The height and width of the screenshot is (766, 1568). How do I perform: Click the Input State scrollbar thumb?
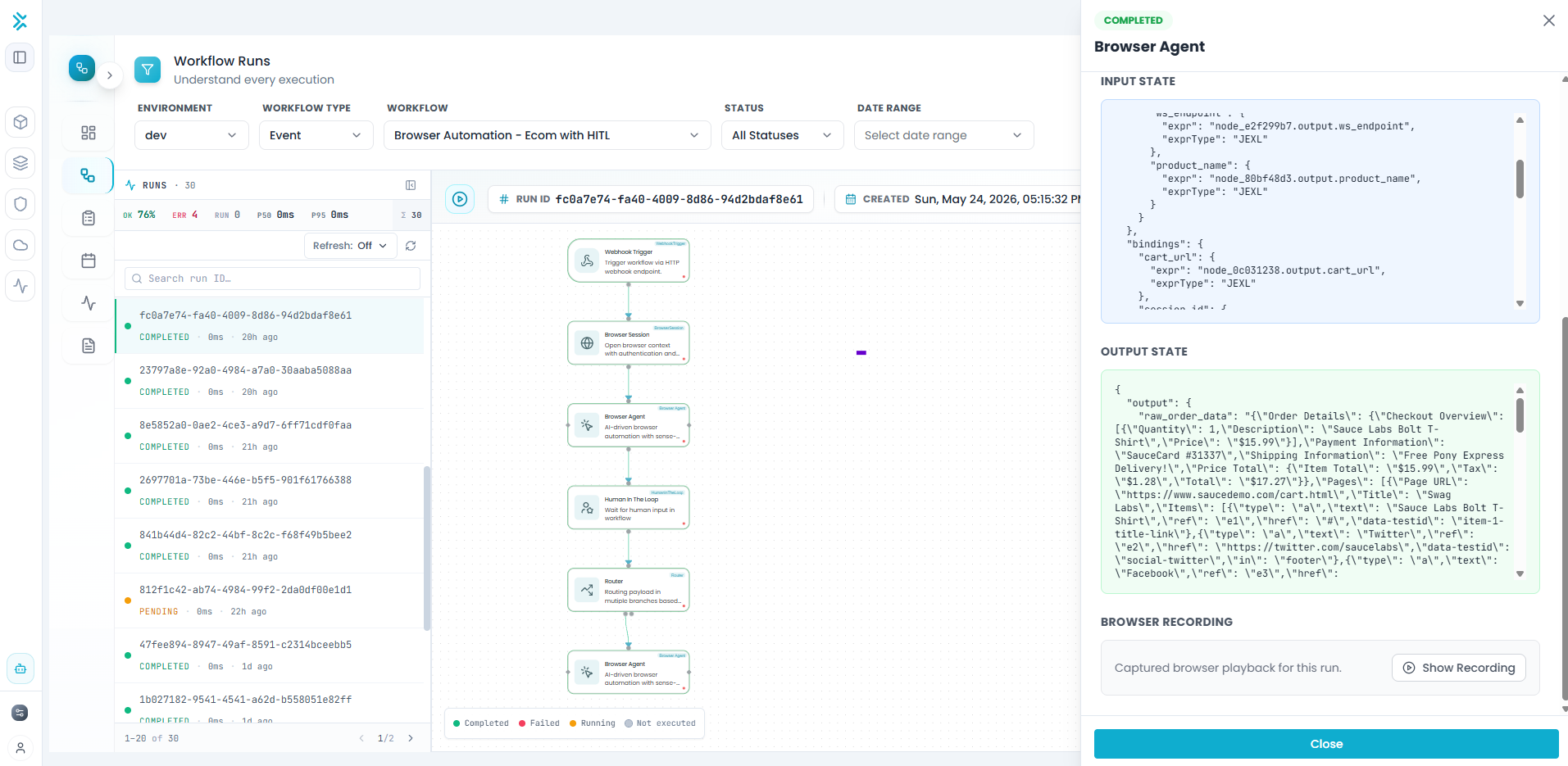1520,178
